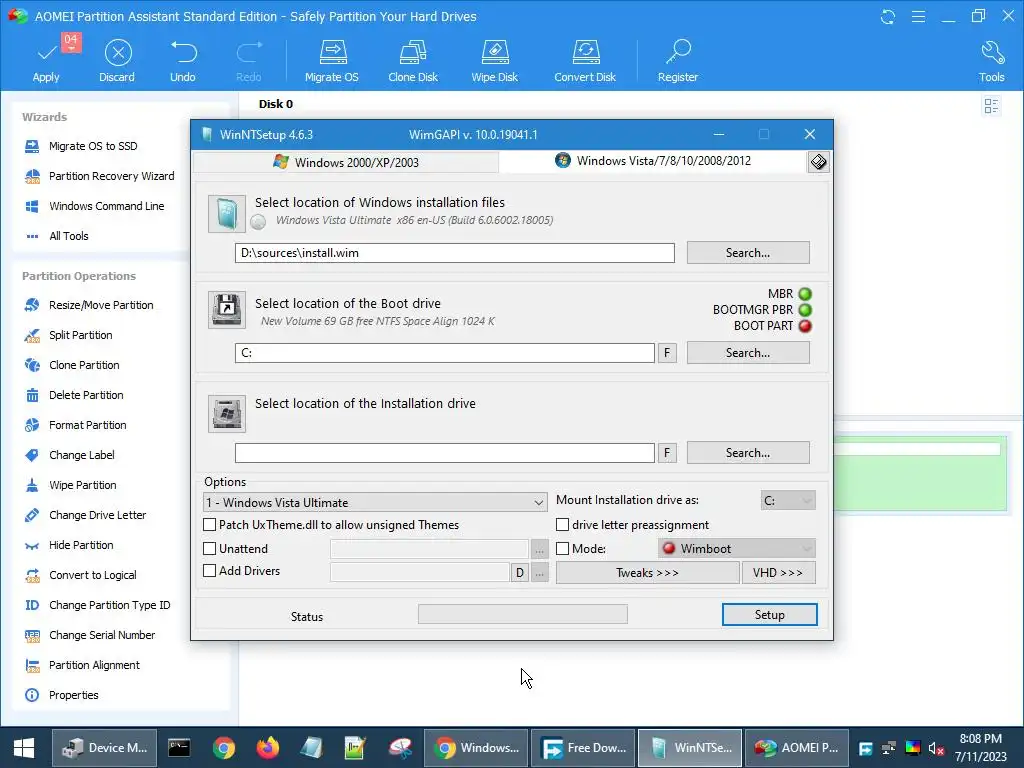Choose Change Serial Number operation

[89, 635]
